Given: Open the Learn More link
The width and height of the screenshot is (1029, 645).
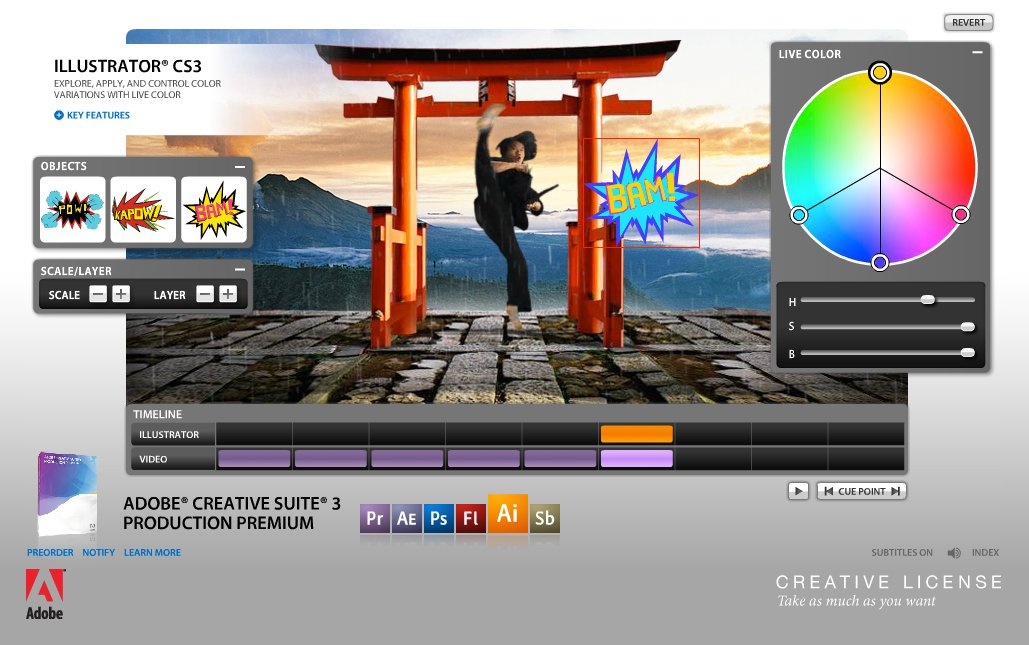Looking at the screenshot, I should pos(152,553).
